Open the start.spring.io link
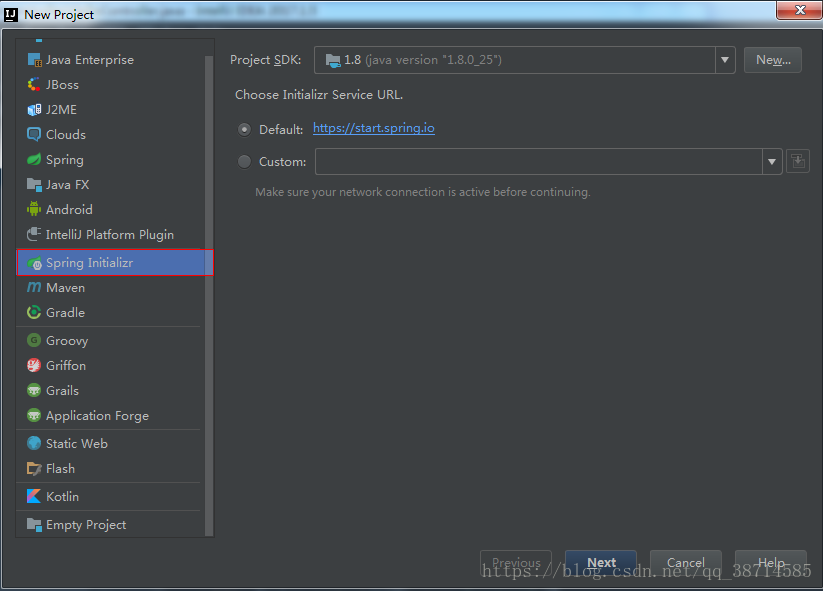 (x=374, y=128)
